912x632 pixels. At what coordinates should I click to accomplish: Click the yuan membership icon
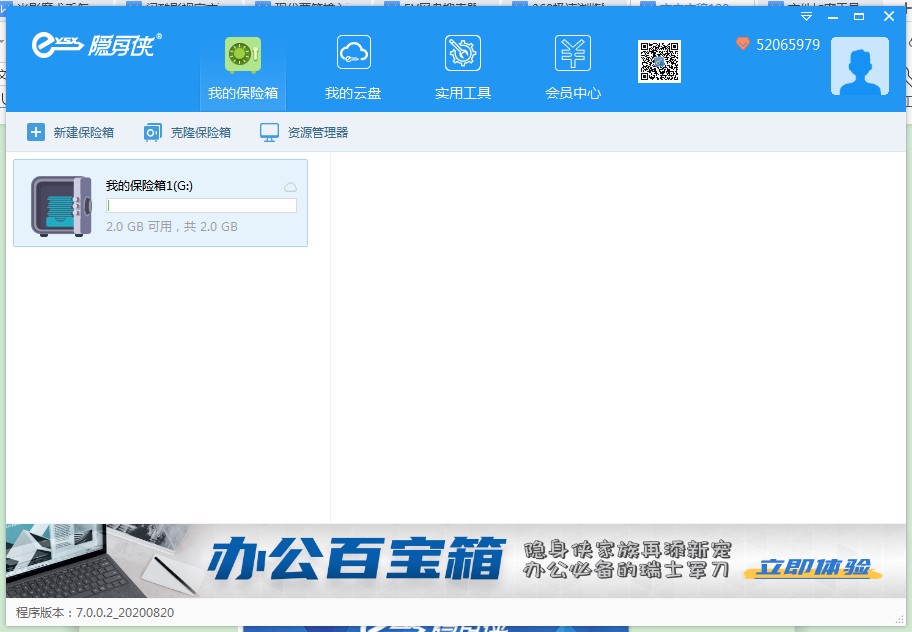pos(573,53)
